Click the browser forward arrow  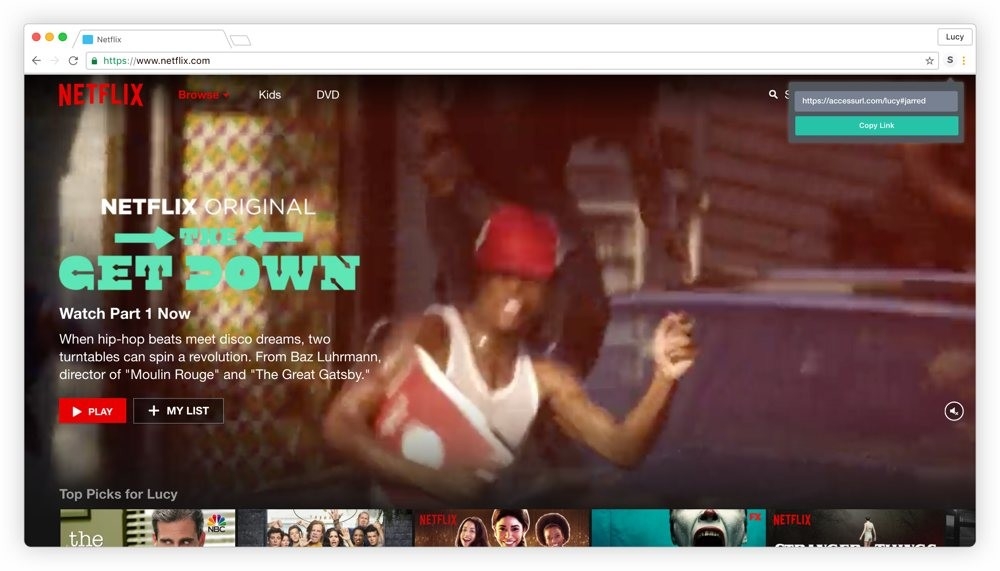55,61
